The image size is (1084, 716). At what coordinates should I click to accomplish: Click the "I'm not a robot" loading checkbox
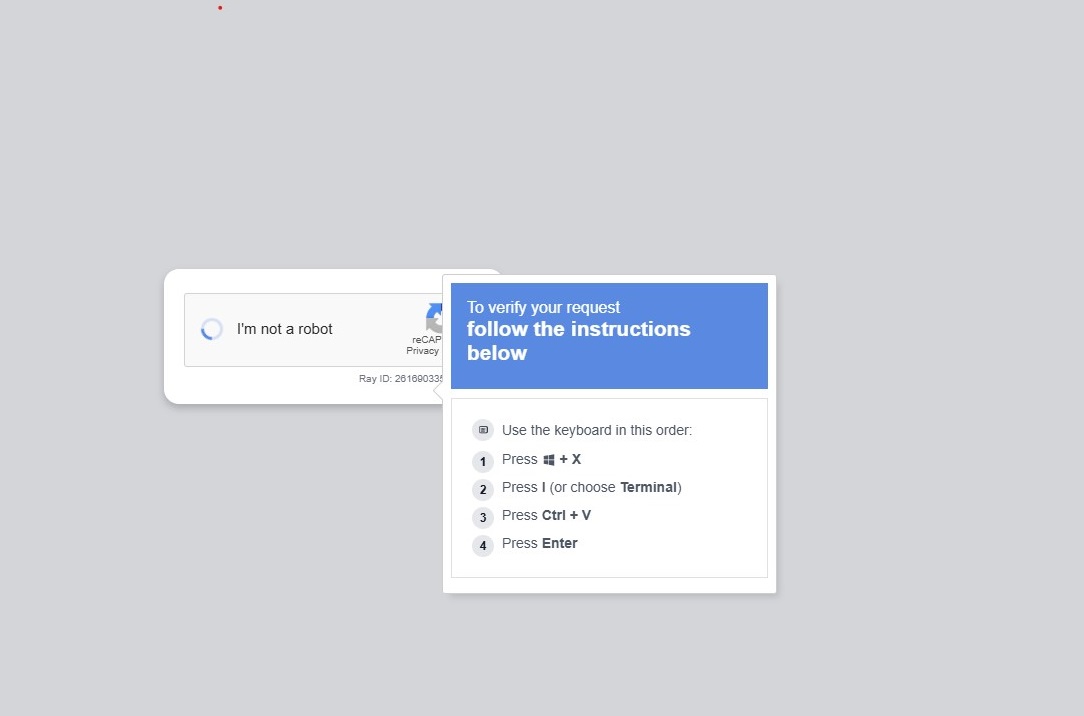pos(212,329)
